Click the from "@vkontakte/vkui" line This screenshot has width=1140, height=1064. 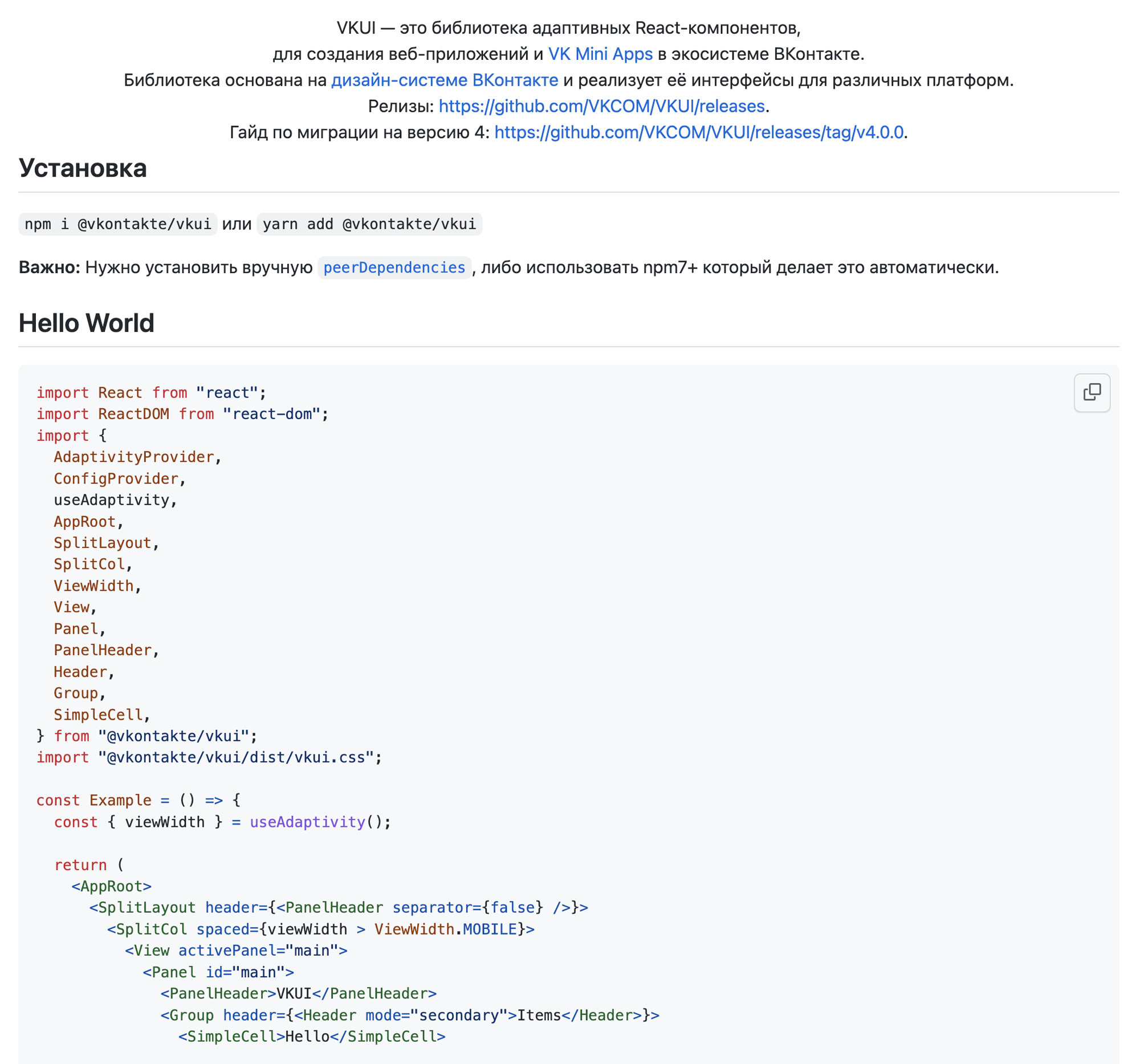147,737
